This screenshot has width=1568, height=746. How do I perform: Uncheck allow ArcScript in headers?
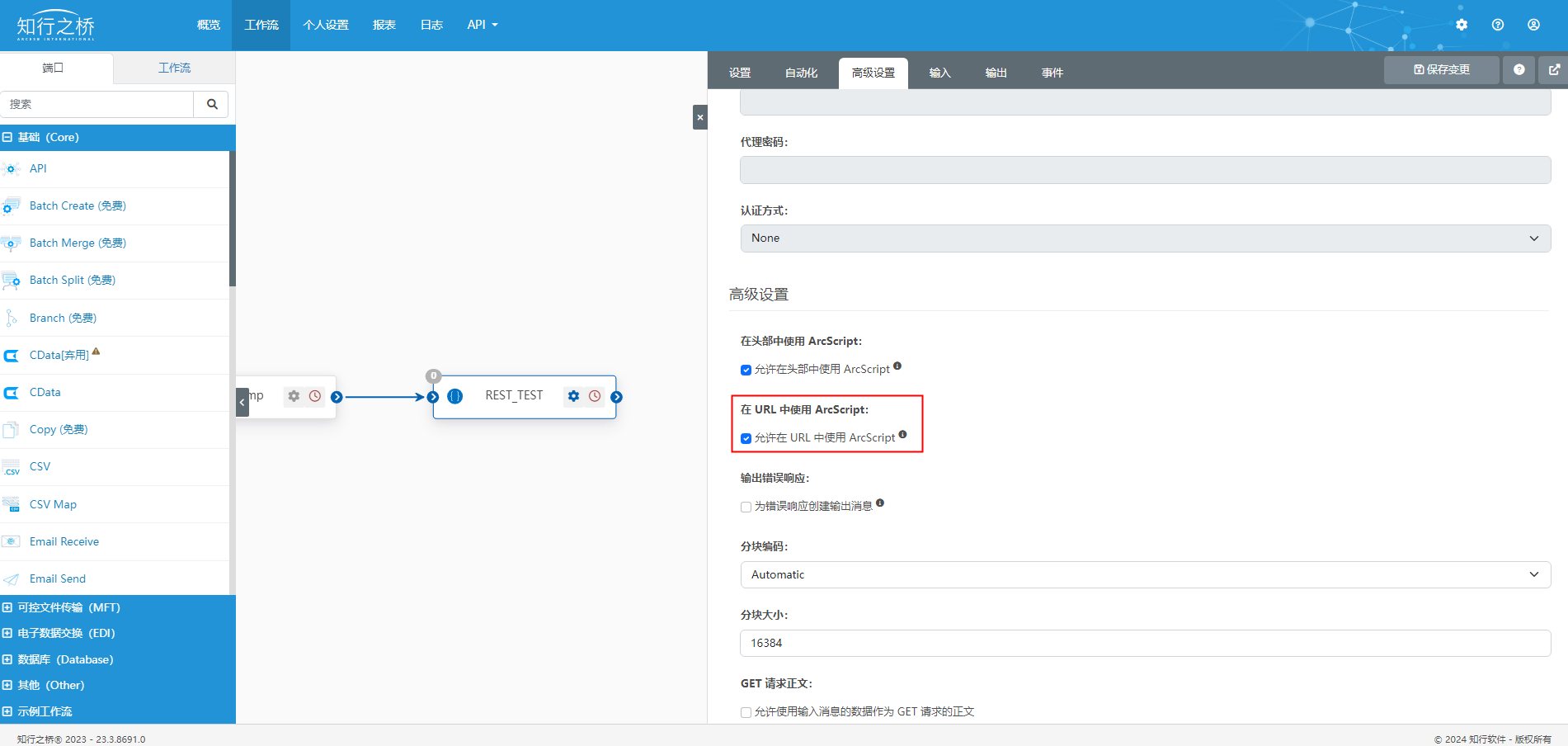point(746,370)
